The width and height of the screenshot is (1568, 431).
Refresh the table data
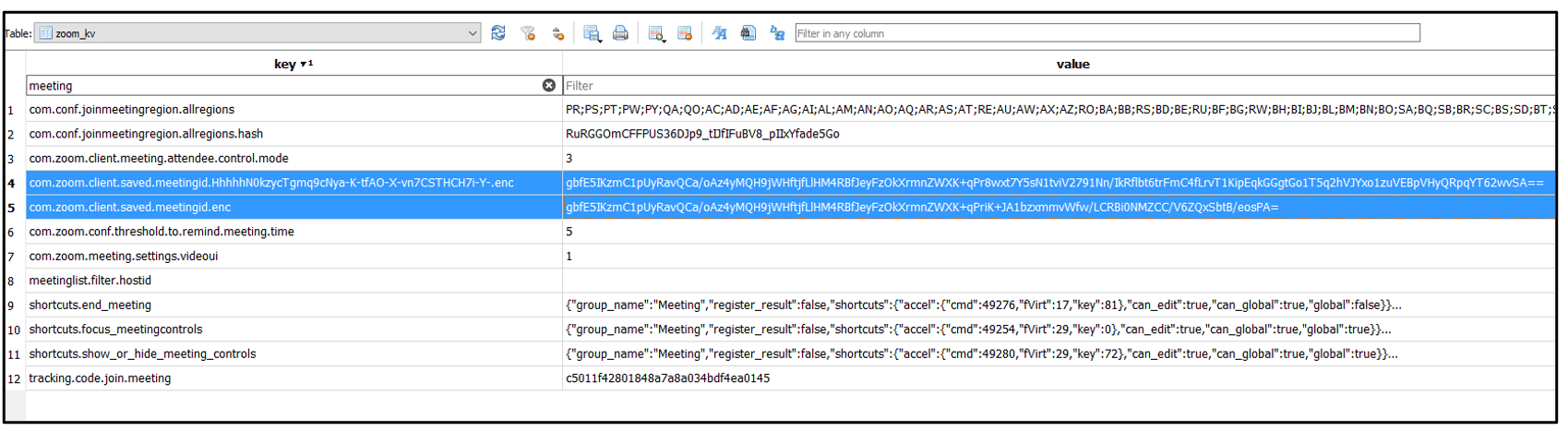(498, 33)
